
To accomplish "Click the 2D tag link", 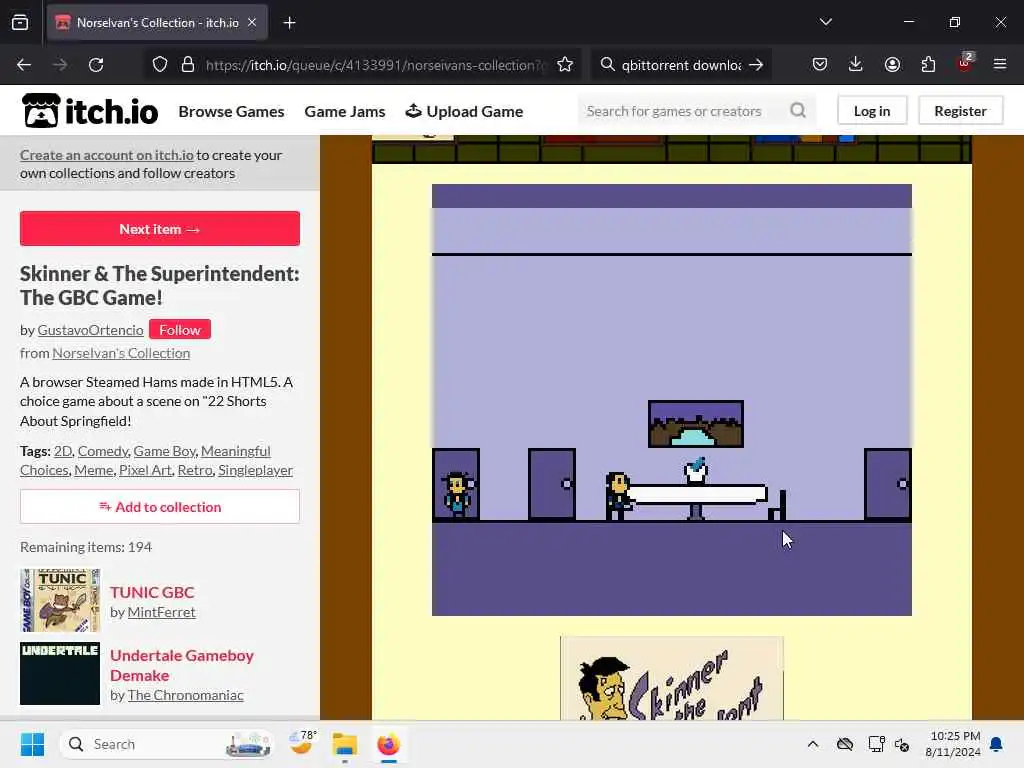I will [x=63, y=451].
